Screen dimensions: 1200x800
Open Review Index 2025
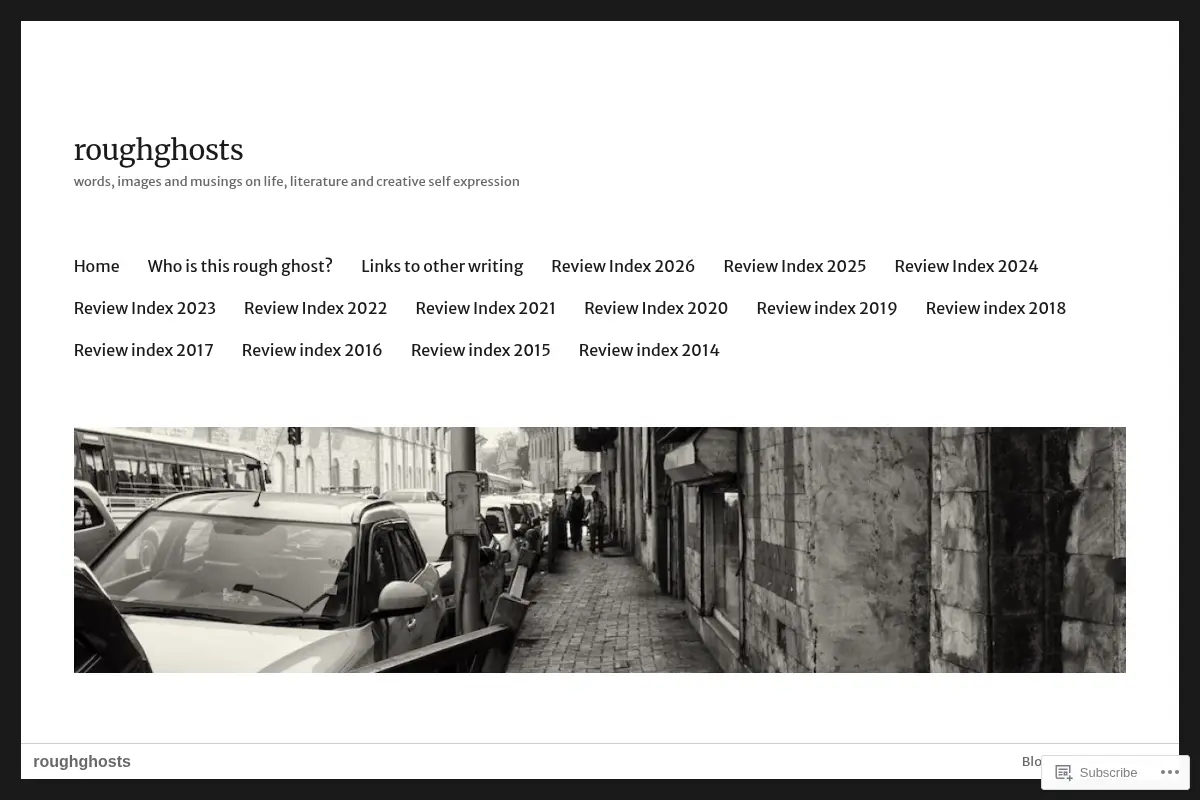(x=795, y=266)
